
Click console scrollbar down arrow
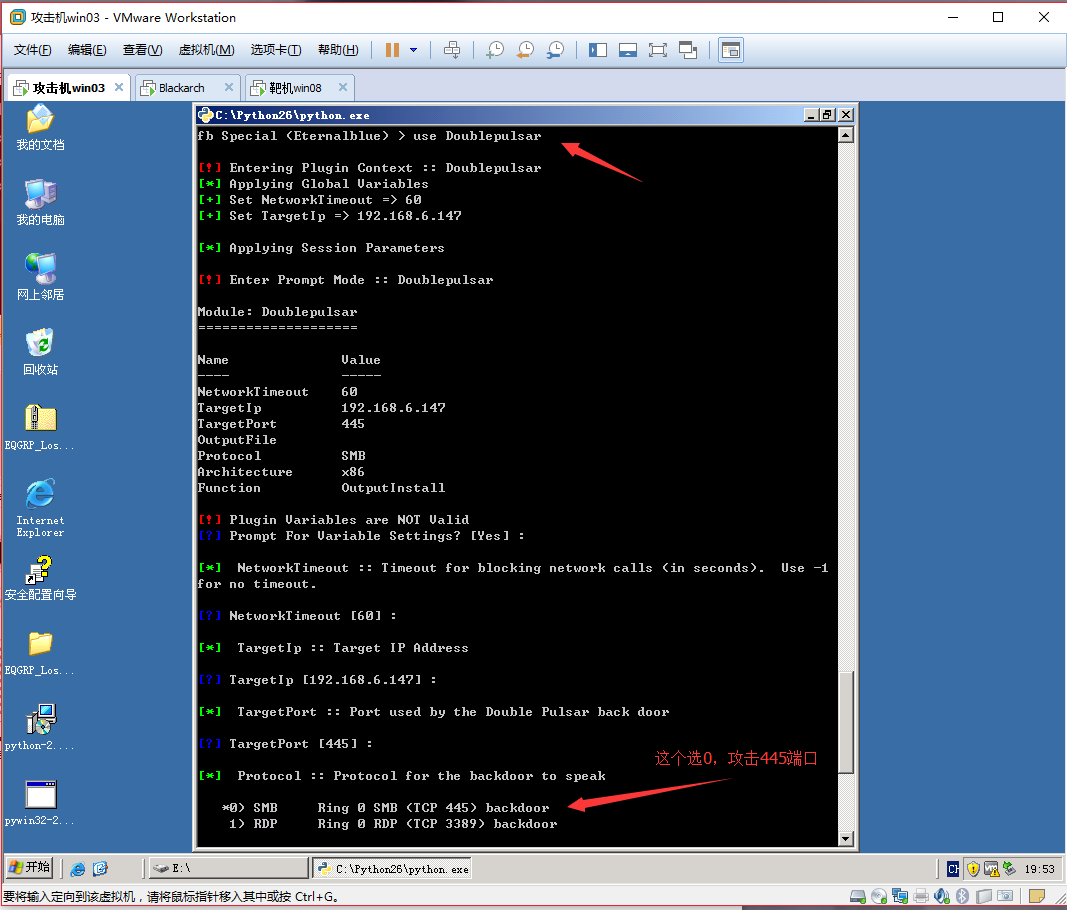coord(845,839)
